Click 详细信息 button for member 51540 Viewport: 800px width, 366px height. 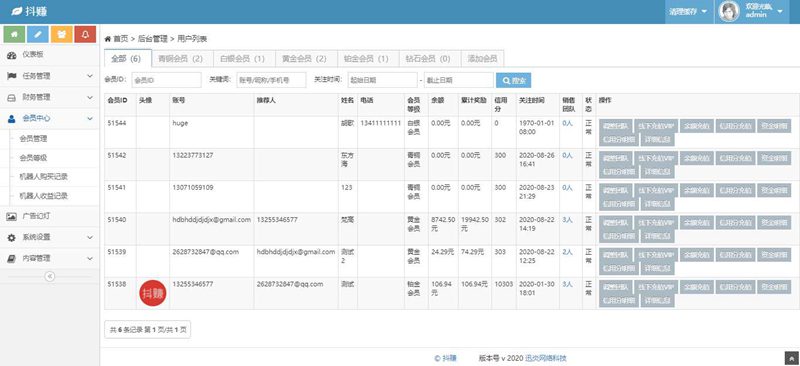click(x=657, y=236)
